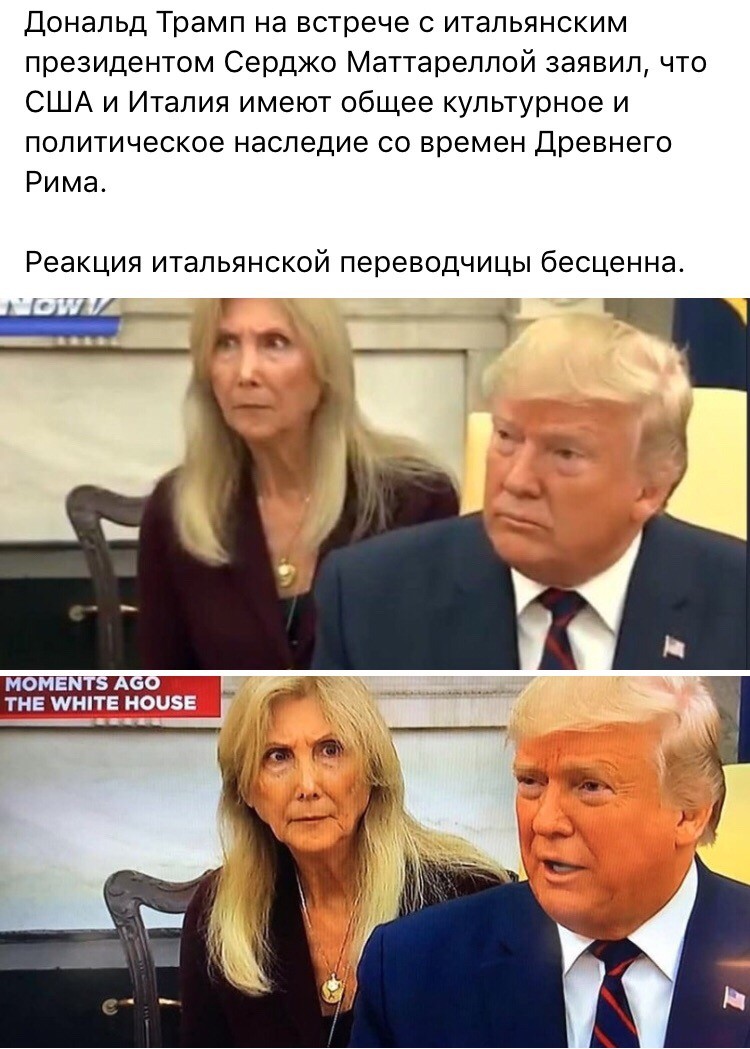Image resolution: width=750 pixels, height=1049 pixels.
Task: Click the sentence 'Реакция итальянской переводчицы бесценна.'
Action: tap(355, 263)
